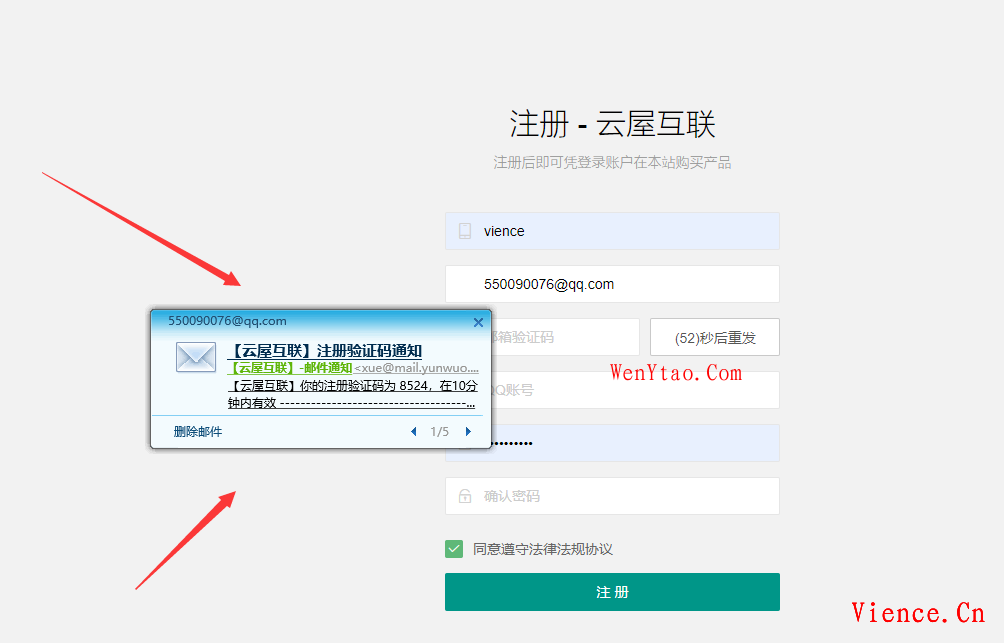Screen dimensions: 1004x643
Task: Open the mail body preview with code 8524
Action: [x=353, y=395]
